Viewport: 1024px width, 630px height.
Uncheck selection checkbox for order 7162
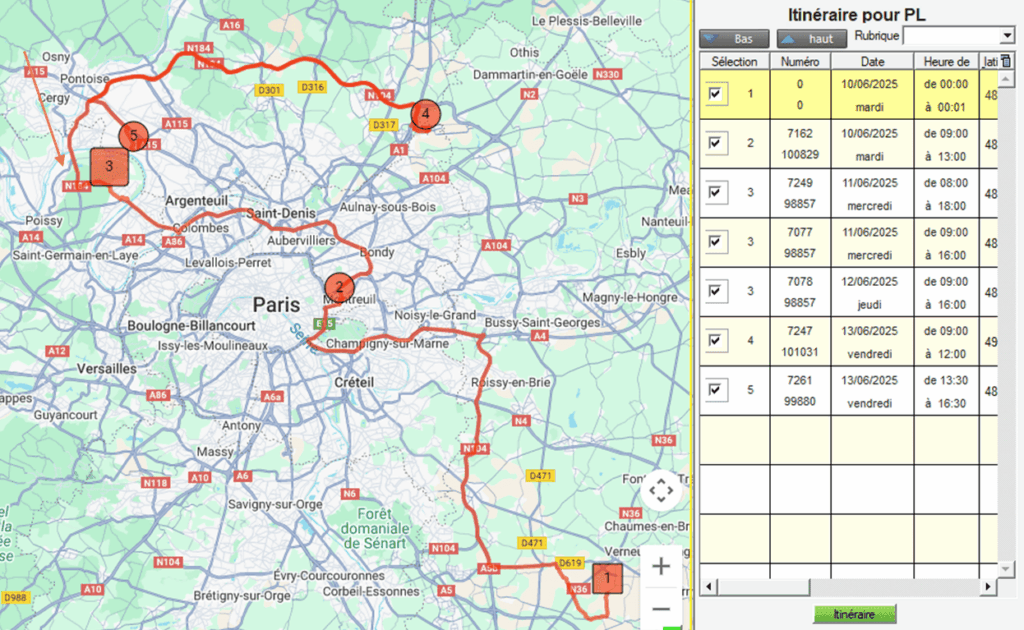coord(715,143)
